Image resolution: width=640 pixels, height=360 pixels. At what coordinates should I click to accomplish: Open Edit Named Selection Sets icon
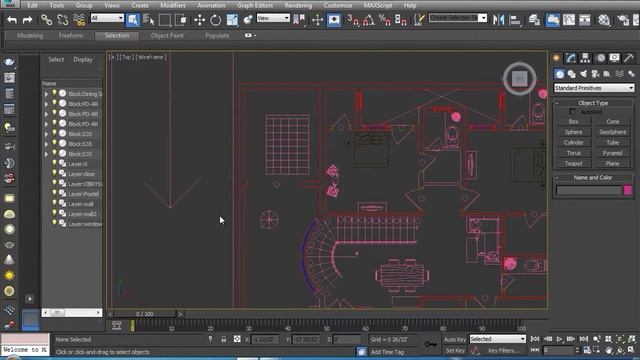[419, 20]
